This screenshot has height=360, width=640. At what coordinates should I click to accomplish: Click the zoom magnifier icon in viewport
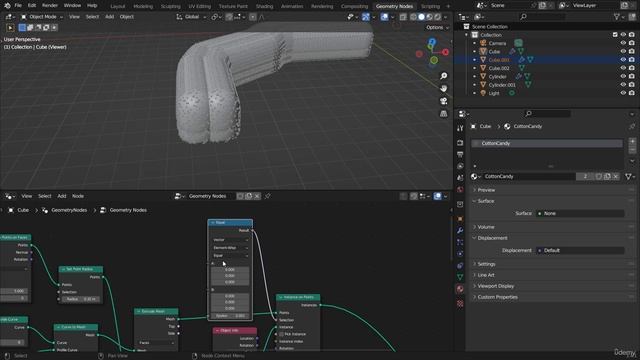pyautogui.click(x=444, y=76)
